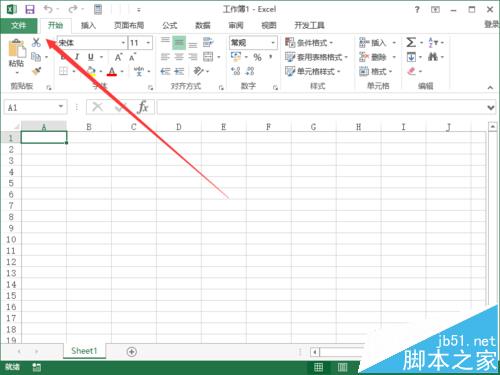Click the Paste clipboard icon

(x=17, y=48)
